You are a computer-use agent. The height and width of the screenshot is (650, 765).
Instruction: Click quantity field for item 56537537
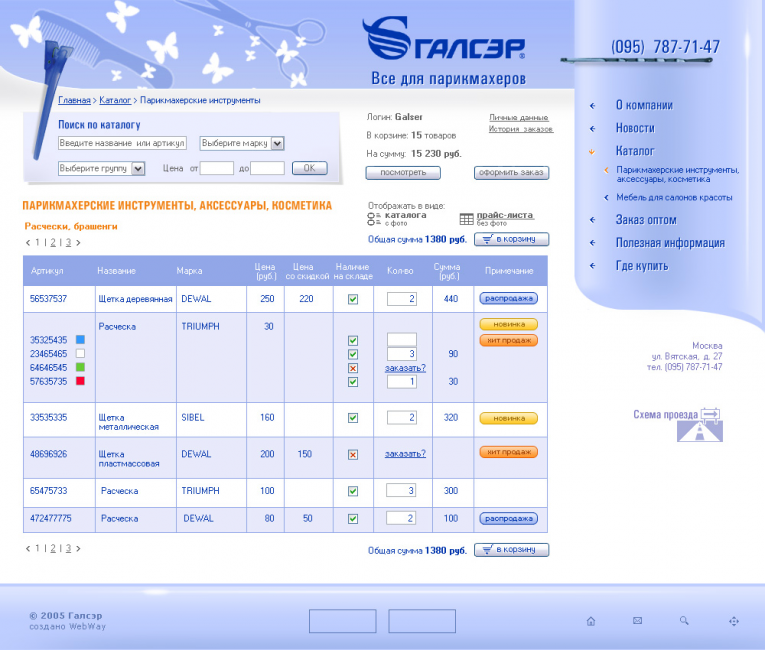[x=402, y=299]
